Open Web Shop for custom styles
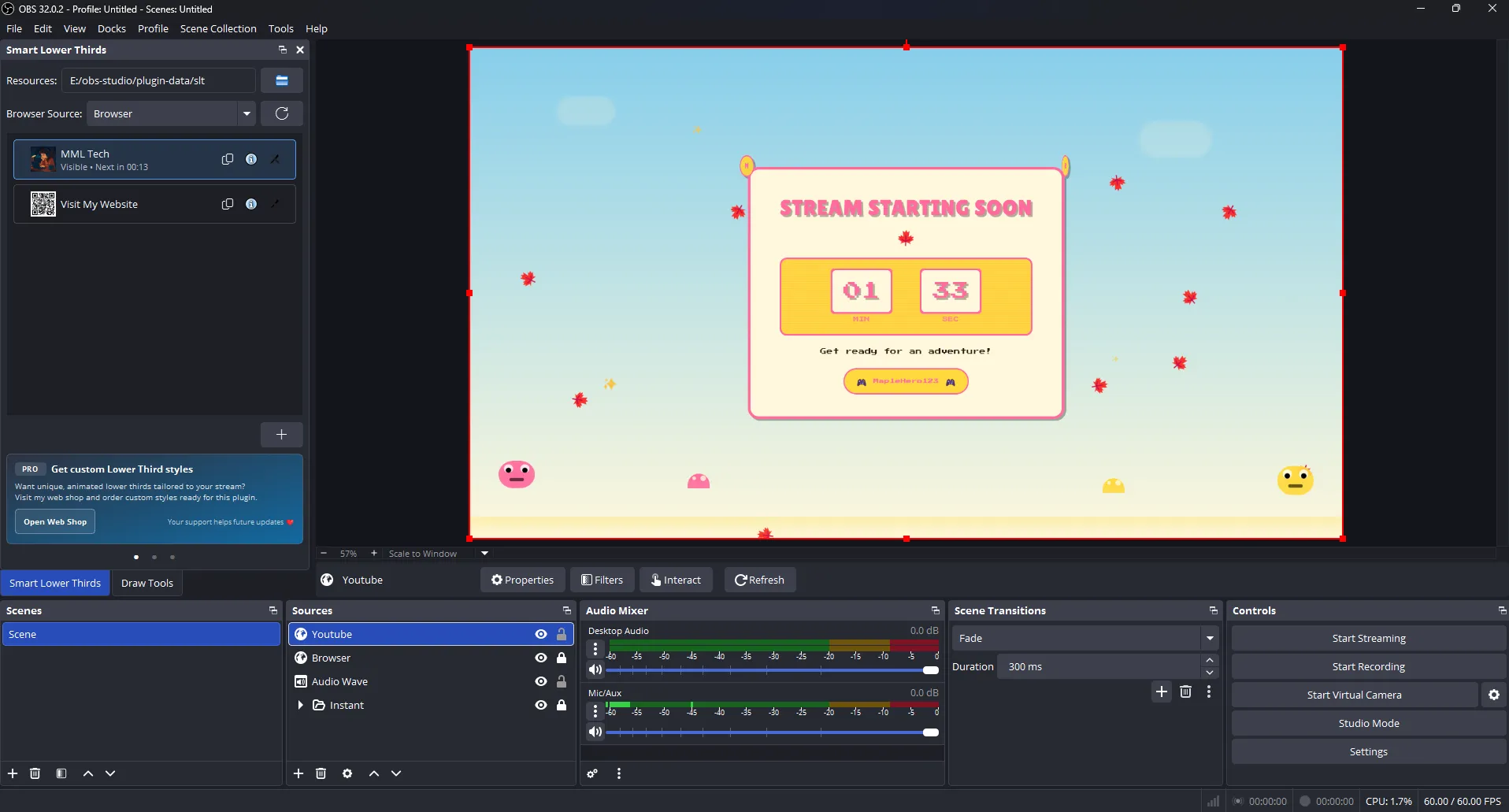Screen dimensions: 1509x812 (54, 521)
